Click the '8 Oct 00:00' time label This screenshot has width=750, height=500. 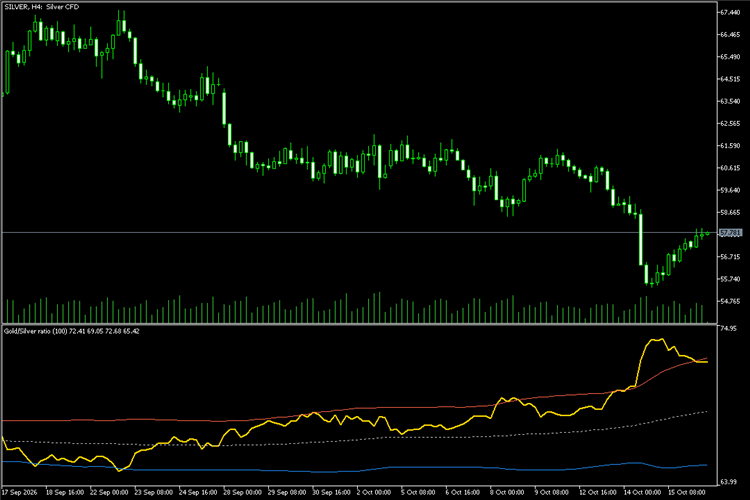507,492
